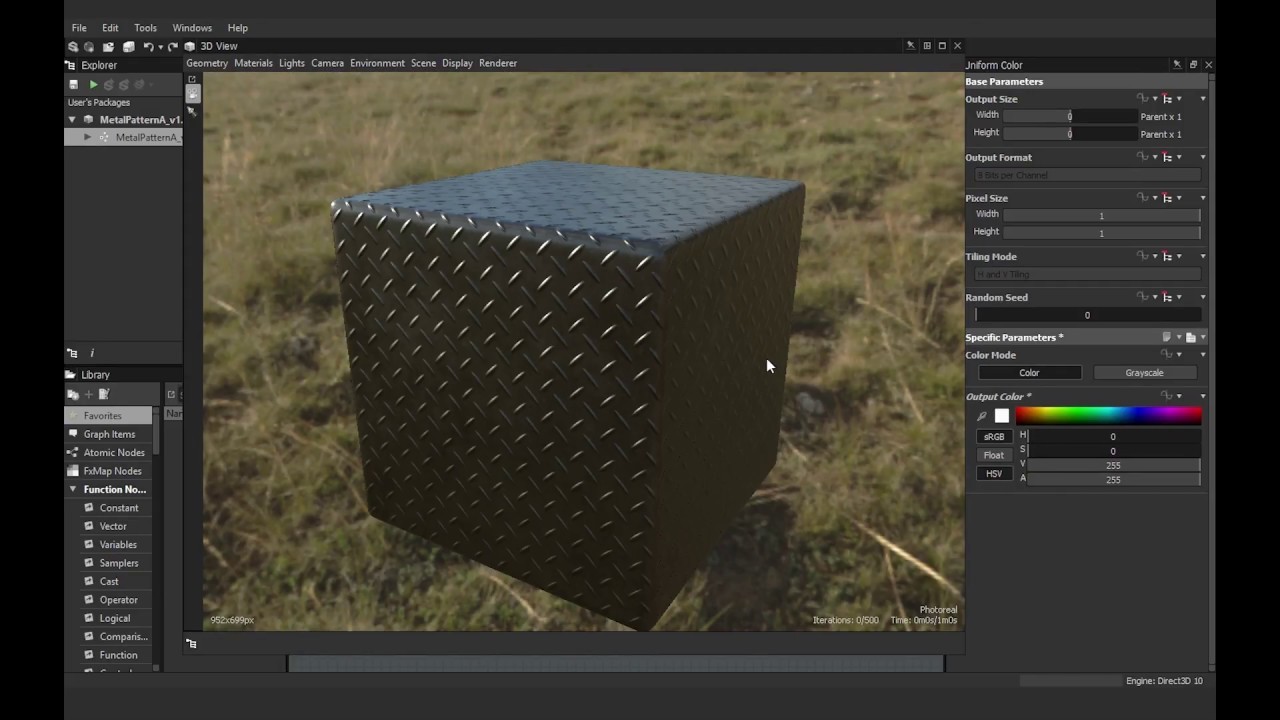This screenshot has height=720, width=1280.
Task: Click the green Play compute icon in Explorer
Action: 93,84
